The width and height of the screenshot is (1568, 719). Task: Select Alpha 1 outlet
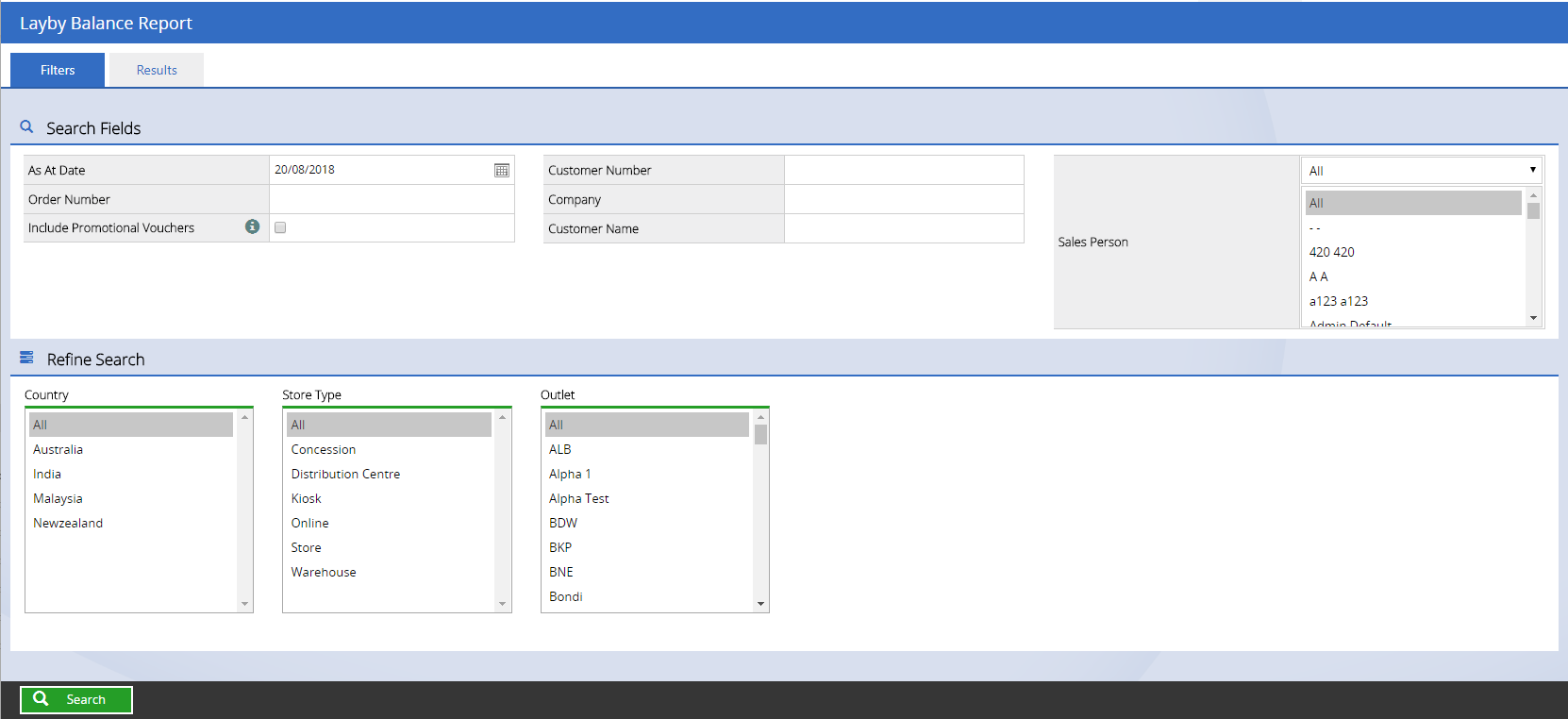click(647, 474)
